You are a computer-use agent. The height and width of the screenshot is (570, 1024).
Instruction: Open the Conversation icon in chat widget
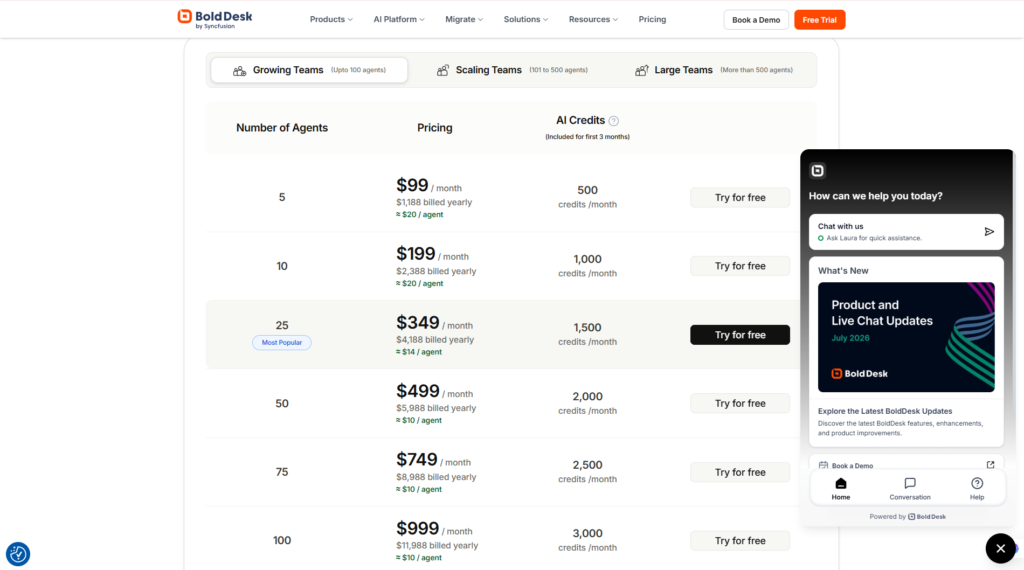[x=910, y=484]
